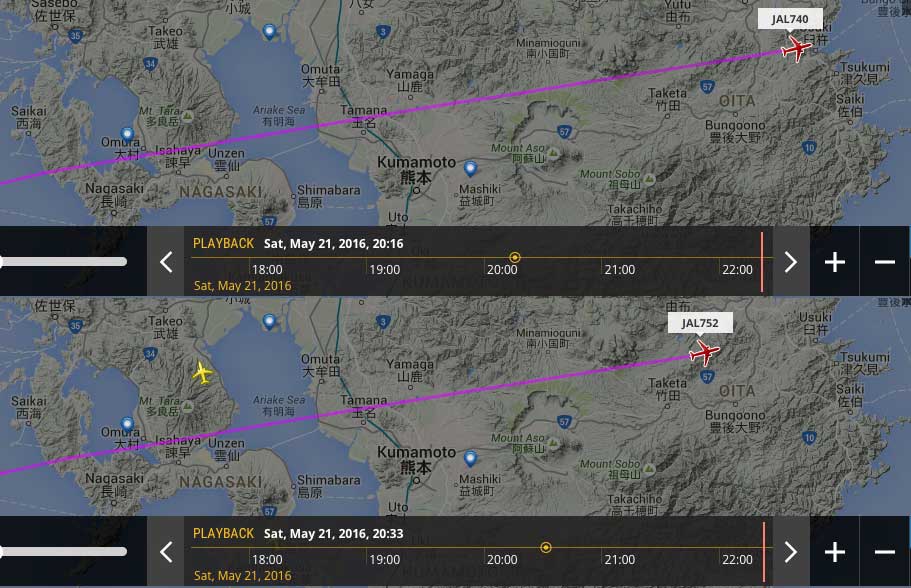Zoom in using upper map plus button
The width and height of the screenshot is (911, 588).
tap(835, 262)
